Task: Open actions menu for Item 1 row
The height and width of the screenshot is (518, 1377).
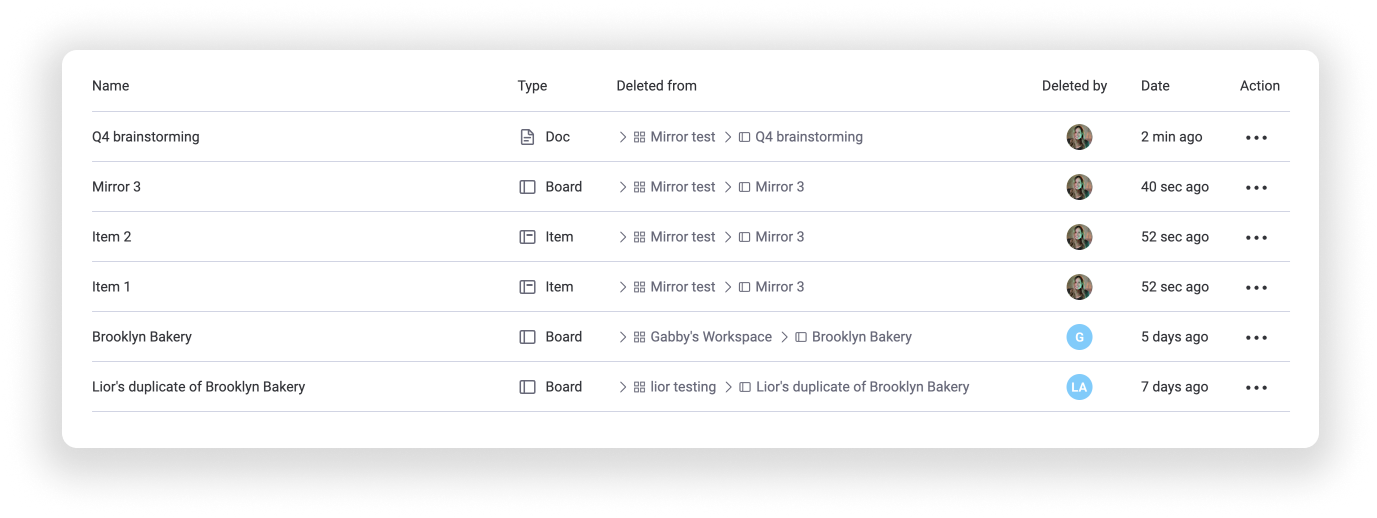Action: (1256, 287)
